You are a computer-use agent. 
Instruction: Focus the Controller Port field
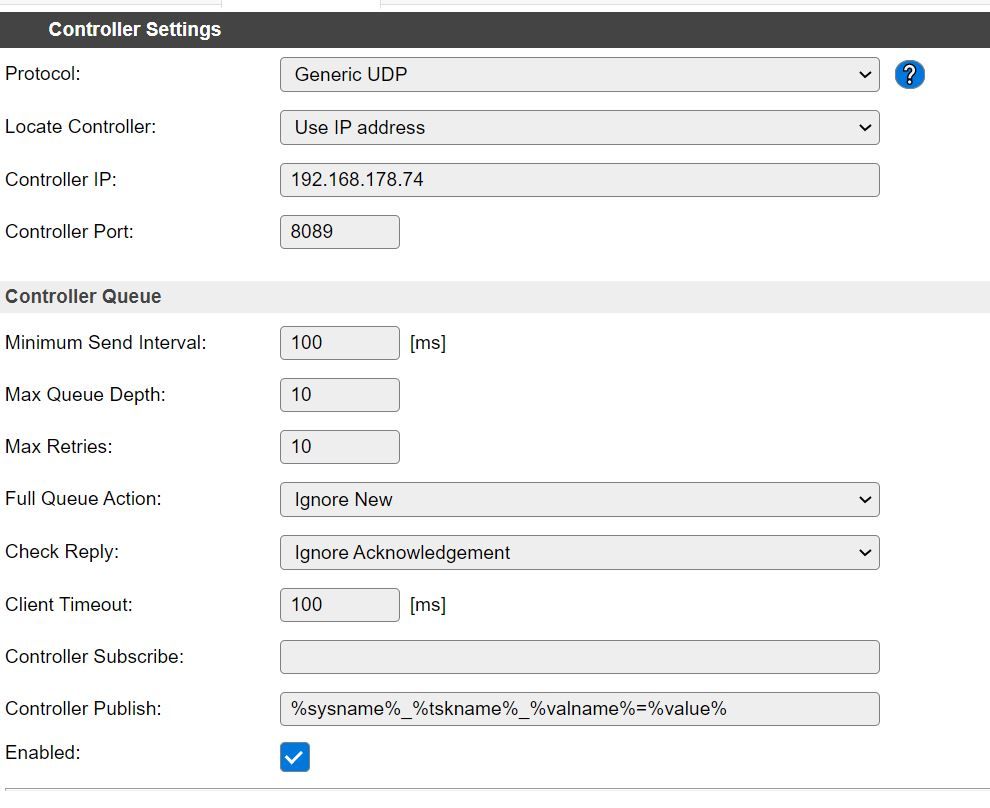(x=339, y=232)
